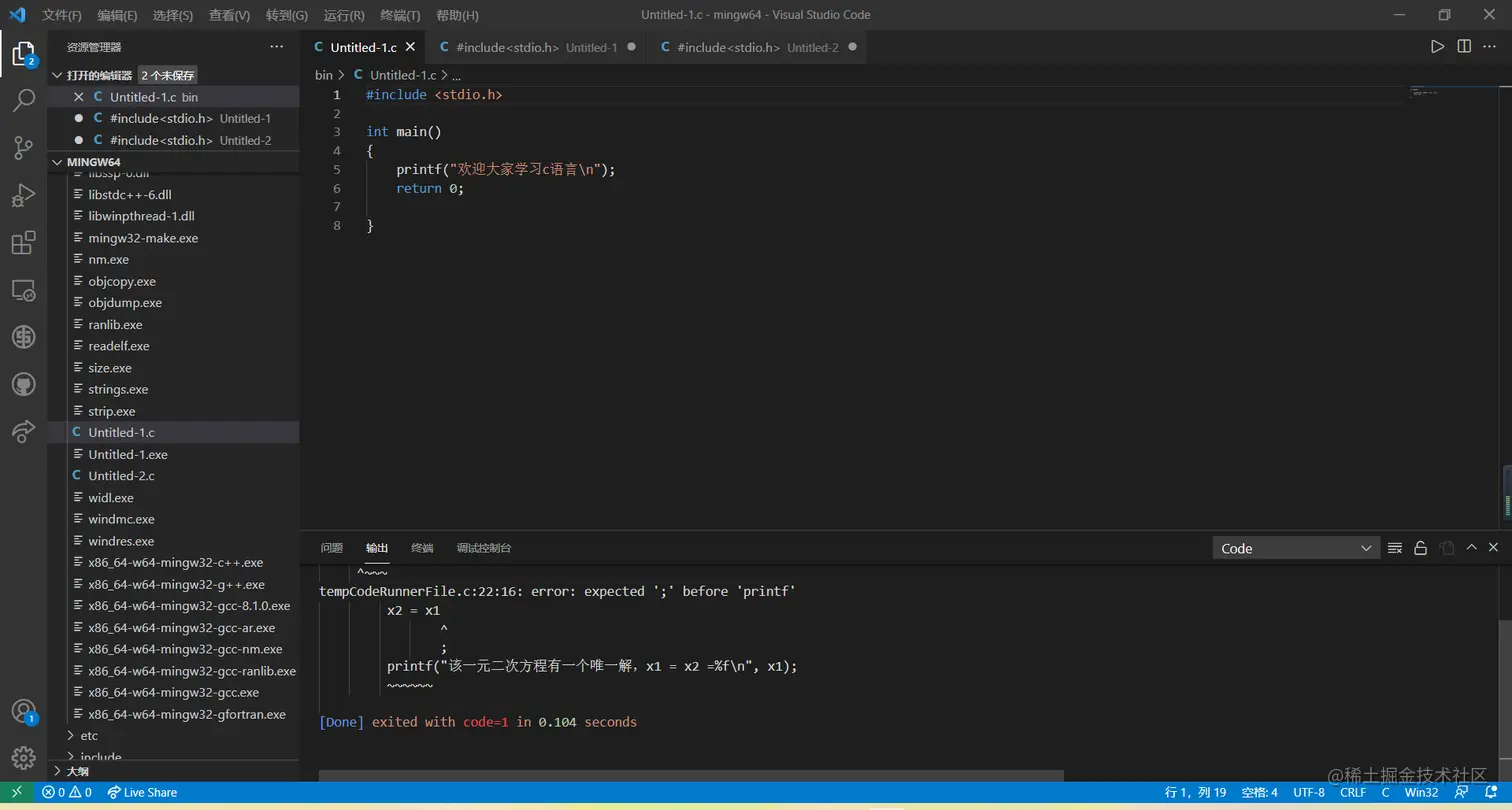
Task: Select x86_64-w64-mingw32-gcc.exe in the file tree
Action: [173, 693]
